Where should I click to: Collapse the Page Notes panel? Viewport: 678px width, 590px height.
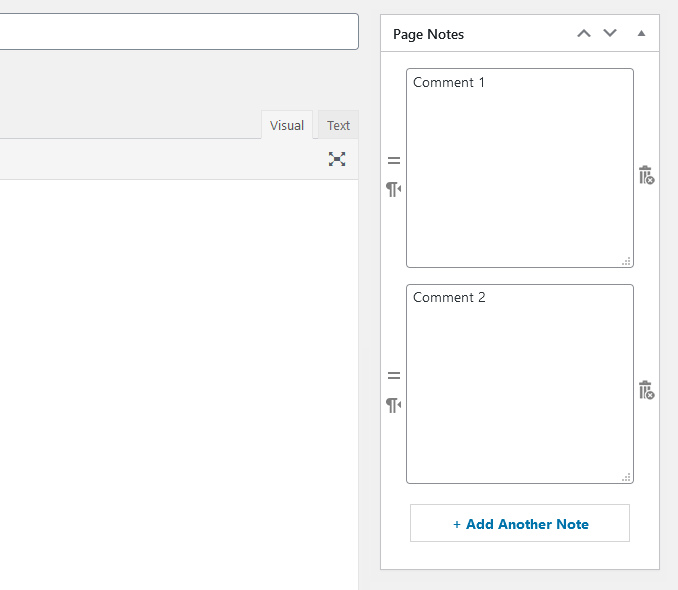(x=642, y=33)
